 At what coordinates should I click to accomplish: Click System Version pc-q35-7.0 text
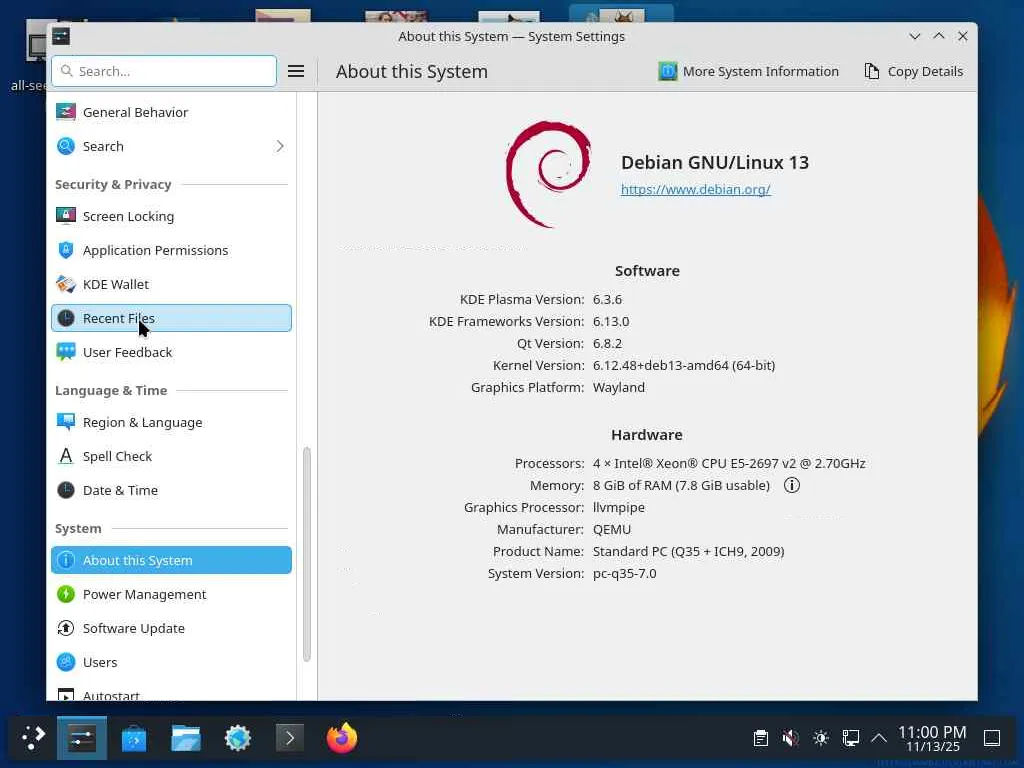624,573
